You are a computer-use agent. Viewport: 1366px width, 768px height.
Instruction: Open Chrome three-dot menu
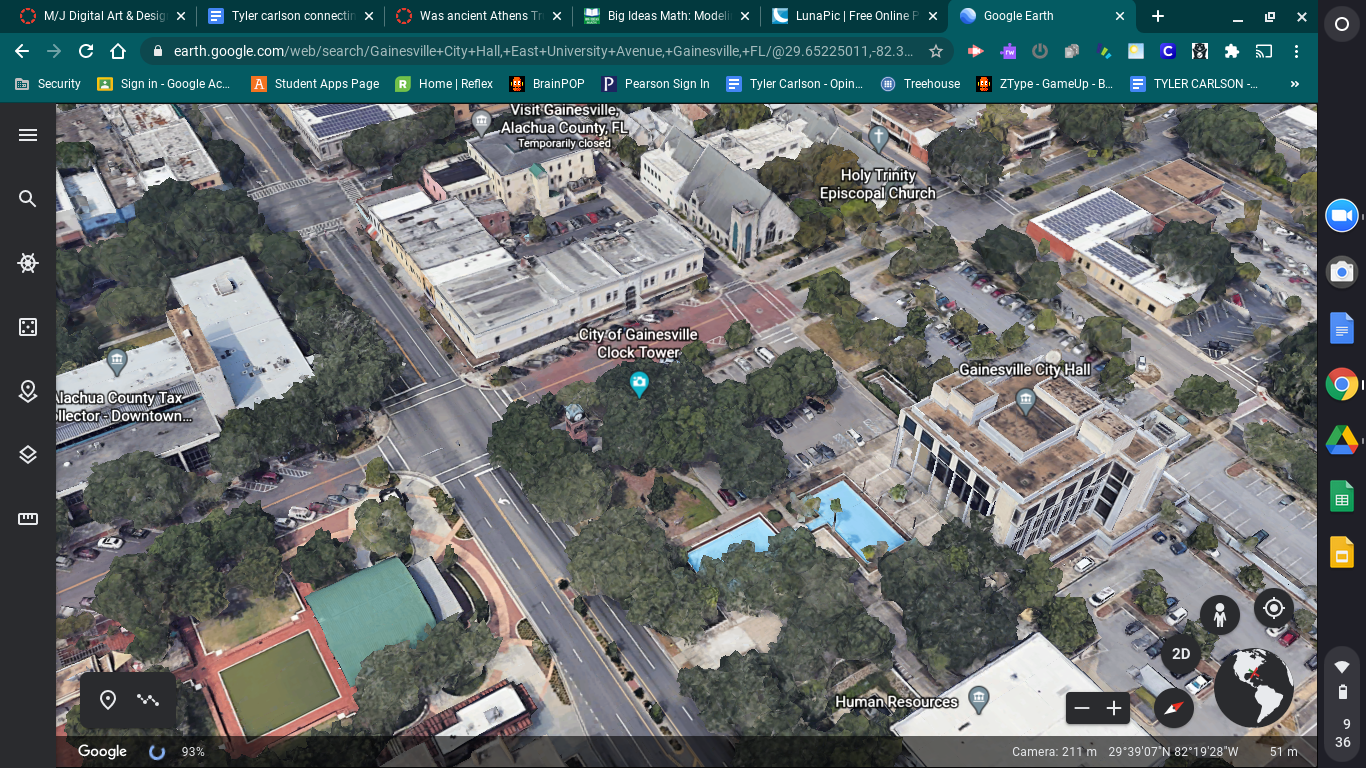tap(1297, 51)
